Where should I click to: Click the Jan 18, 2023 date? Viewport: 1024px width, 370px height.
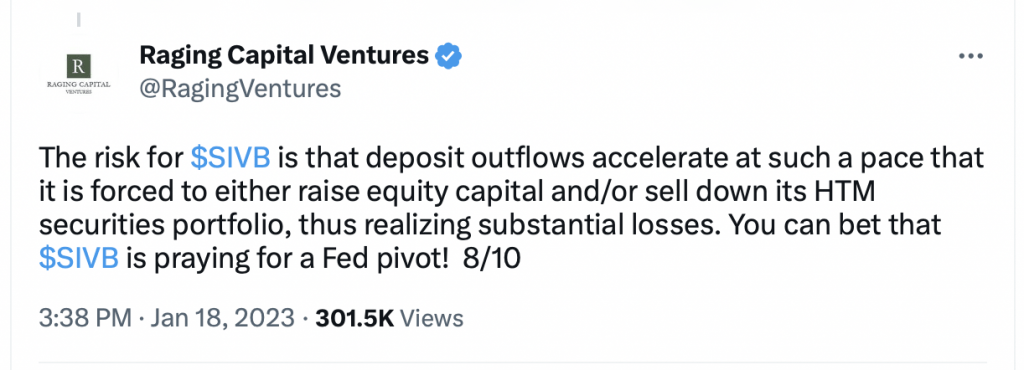pos(223,318)
